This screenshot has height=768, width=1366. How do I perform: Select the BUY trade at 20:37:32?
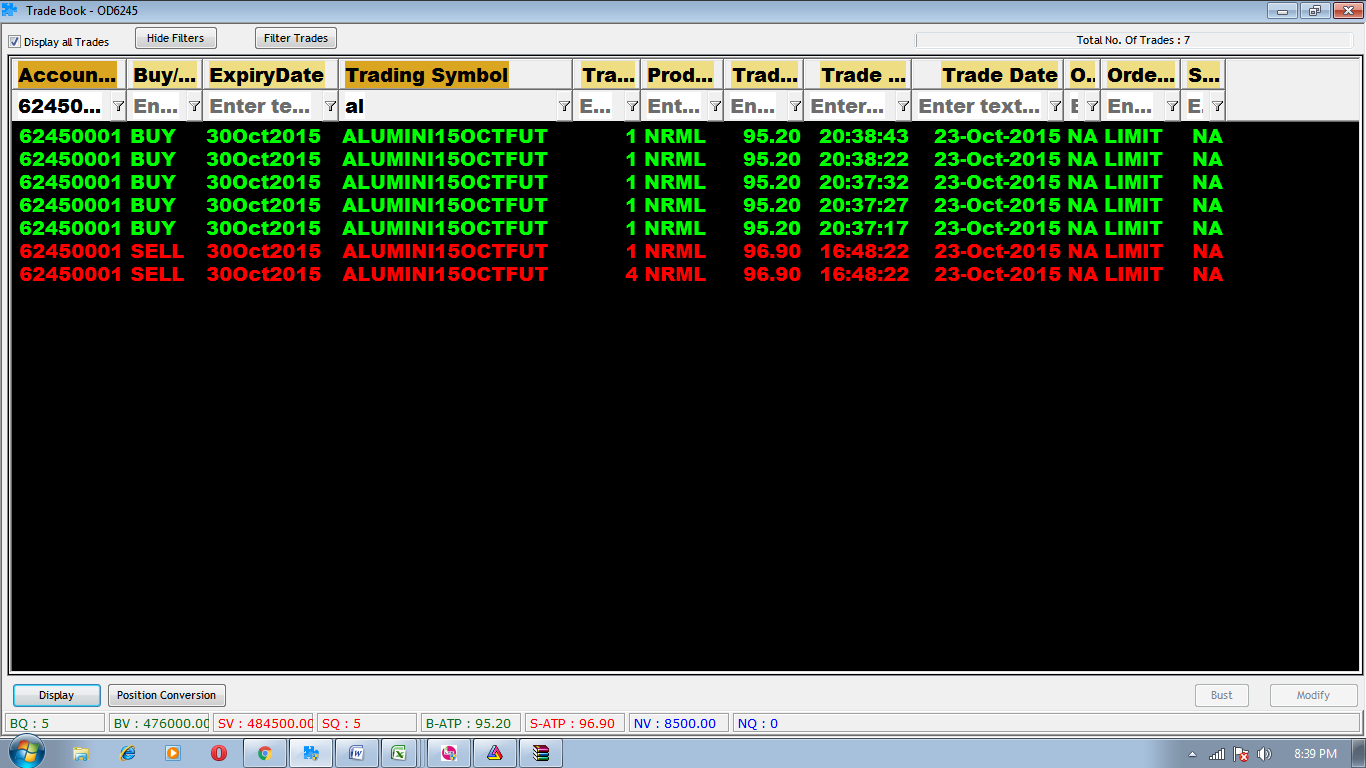click(620, 182)
